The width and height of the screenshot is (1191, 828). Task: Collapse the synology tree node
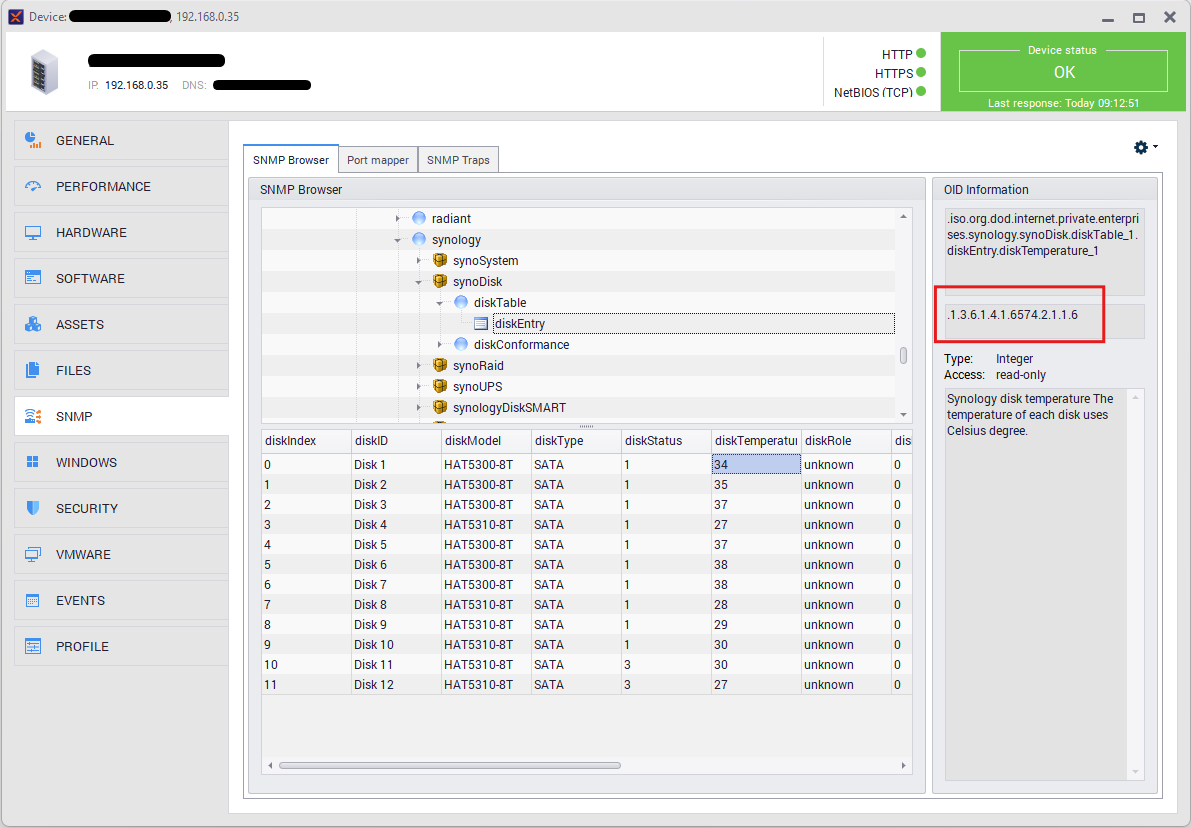pos(398,240)
